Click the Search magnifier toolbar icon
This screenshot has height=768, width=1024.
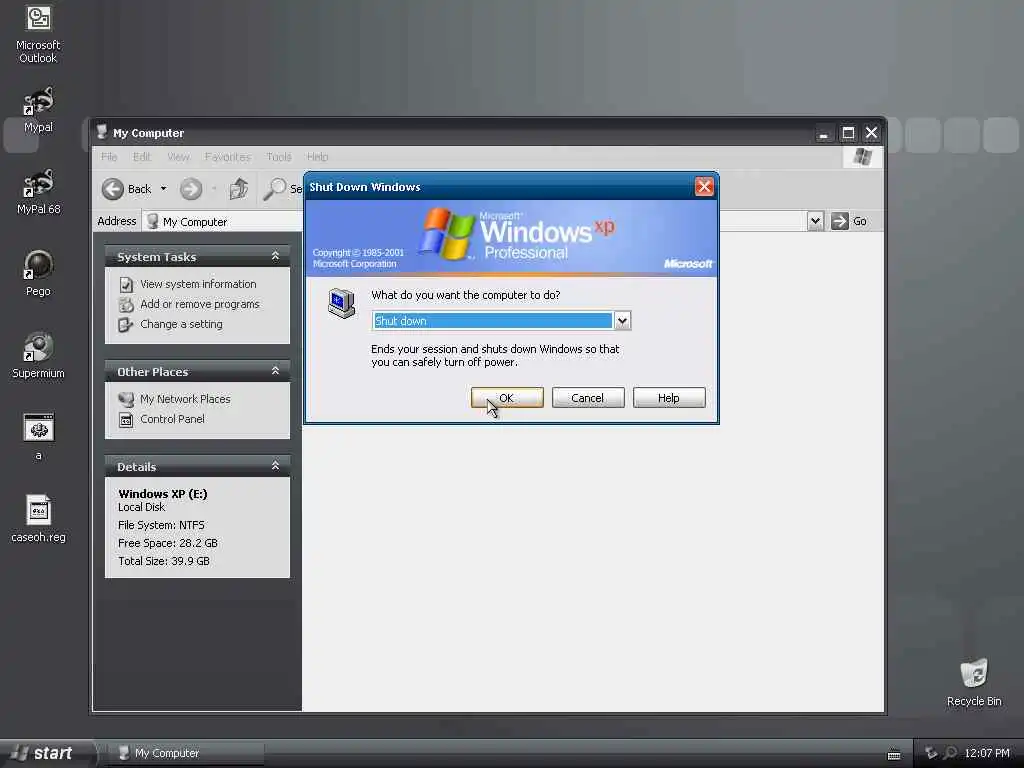click(x=274, y=189)
